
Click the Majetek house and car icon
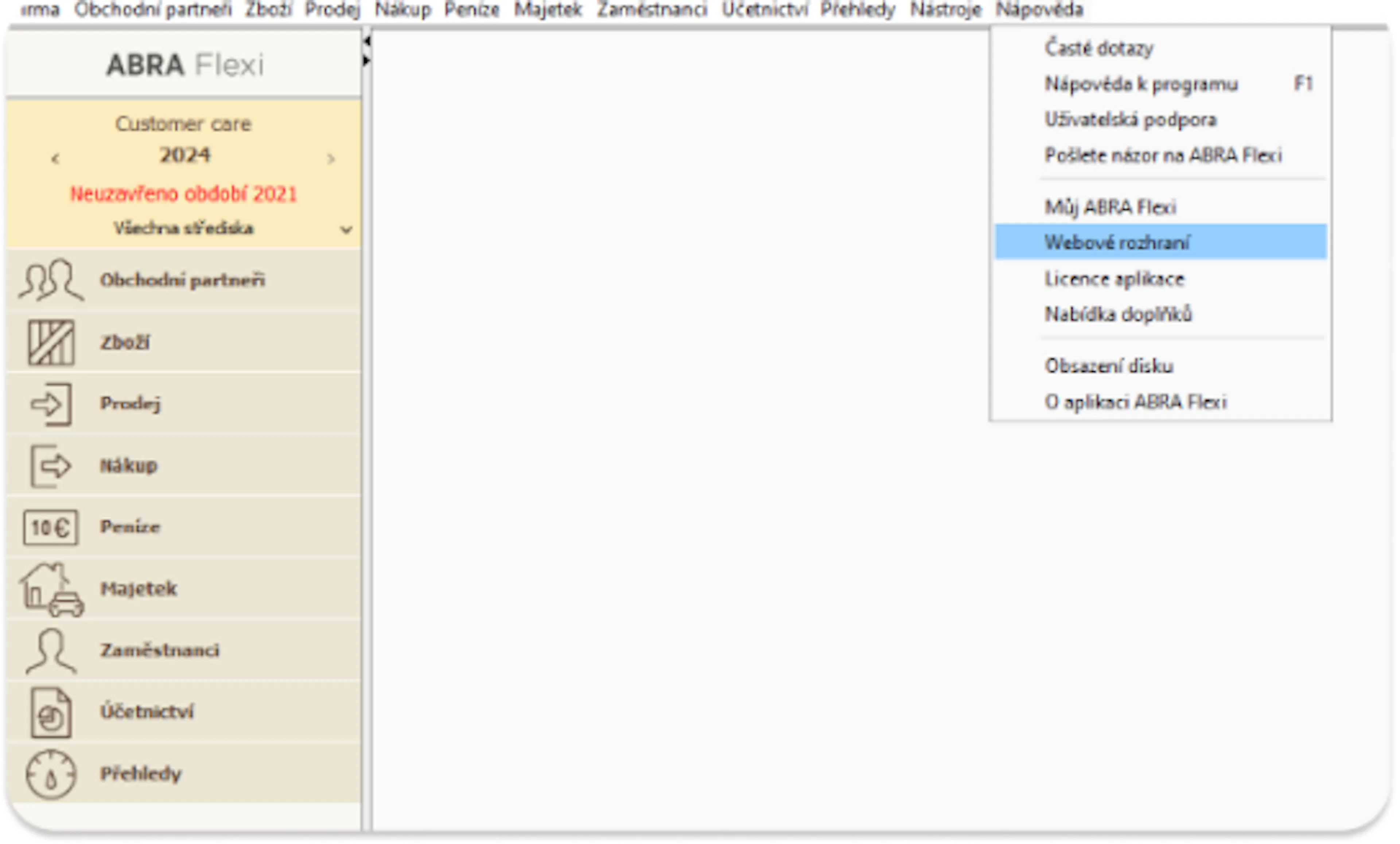tap(52, 590)
